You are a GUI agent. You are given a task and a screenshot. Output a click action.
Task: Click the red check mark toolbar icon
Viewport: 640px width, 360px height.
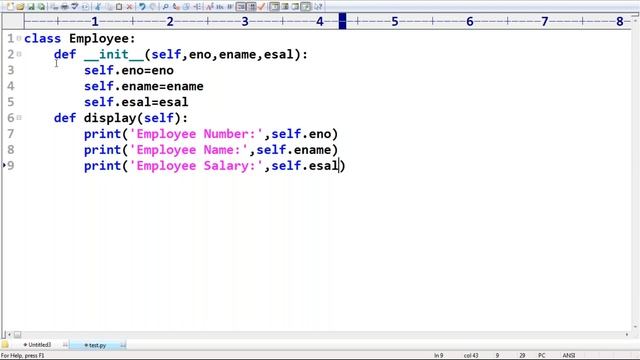262,7
